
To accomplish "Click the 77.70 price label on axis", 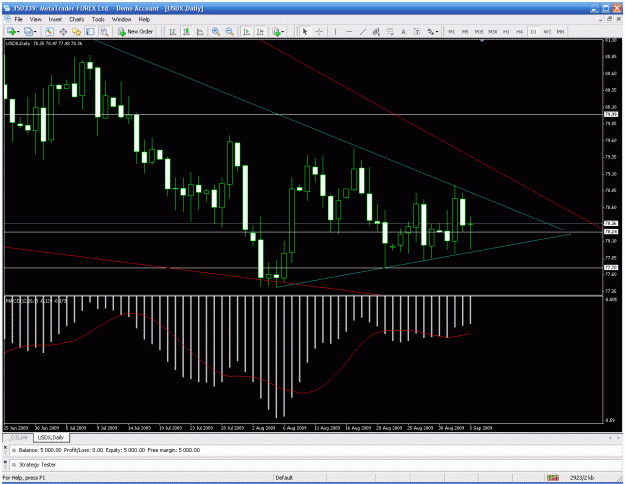I will (611, 267).
